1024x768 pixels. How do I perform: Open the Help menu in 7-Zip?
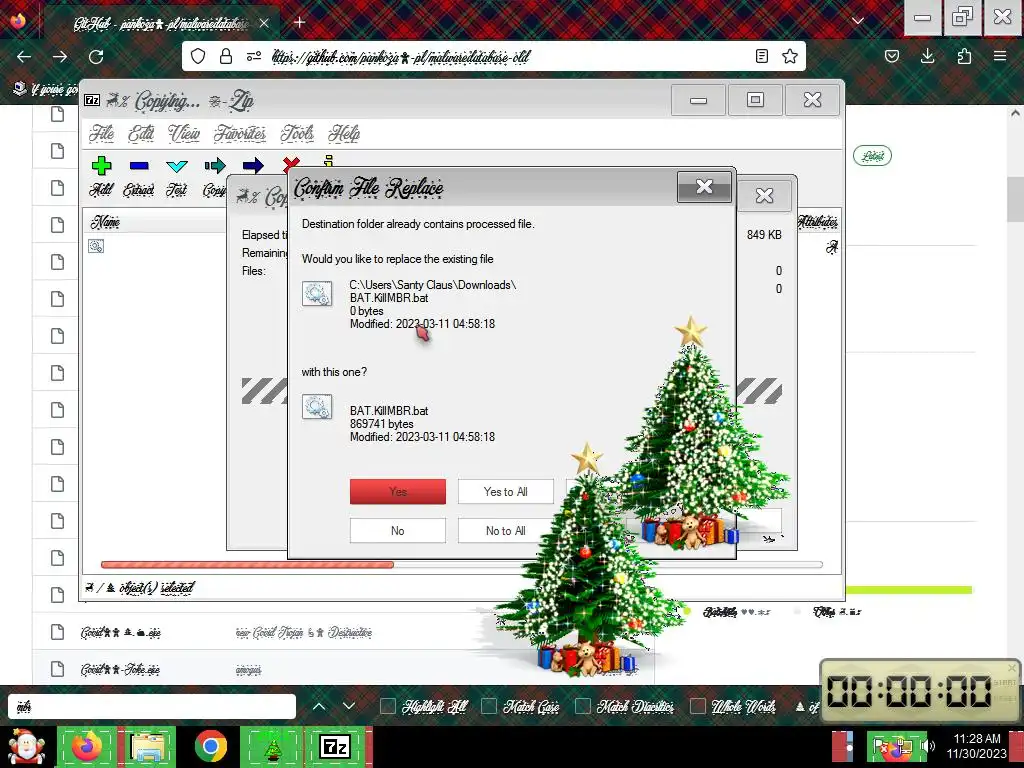[x=344, y=133]
